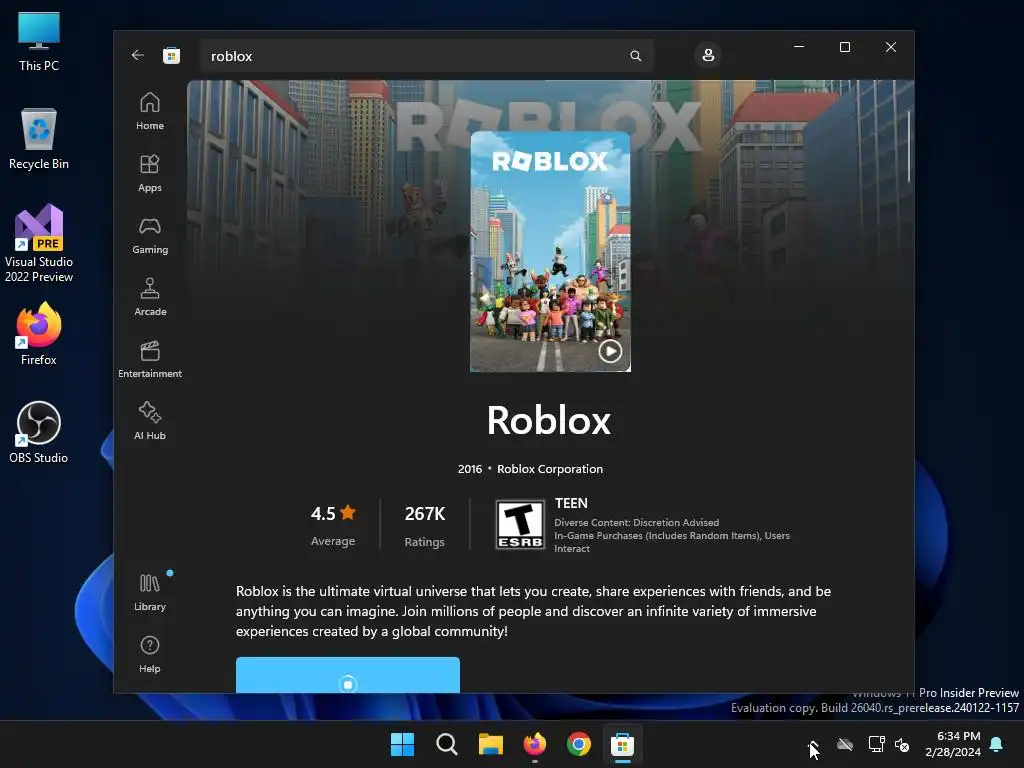Click the 4.5 star average rating
Image resolution: width=1024 pixels, height=768 pixels.
point(333,524)
